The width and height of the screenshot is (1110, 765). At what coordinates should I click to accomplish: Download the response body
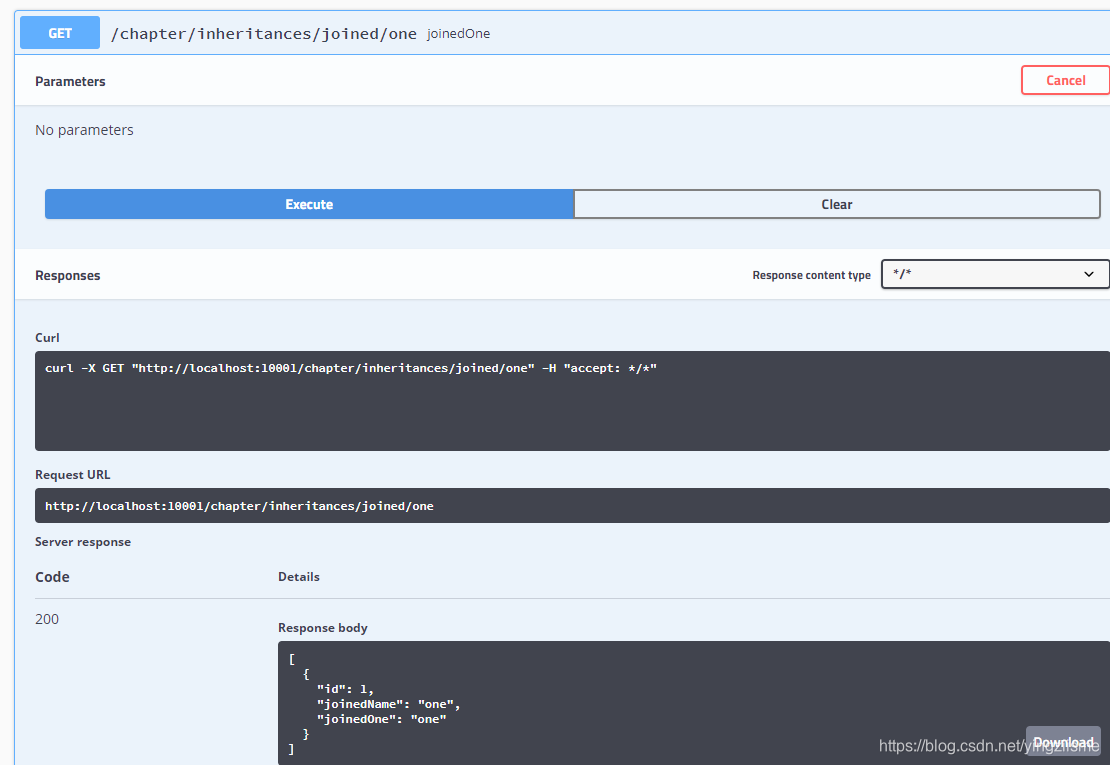click(1063, 742)
